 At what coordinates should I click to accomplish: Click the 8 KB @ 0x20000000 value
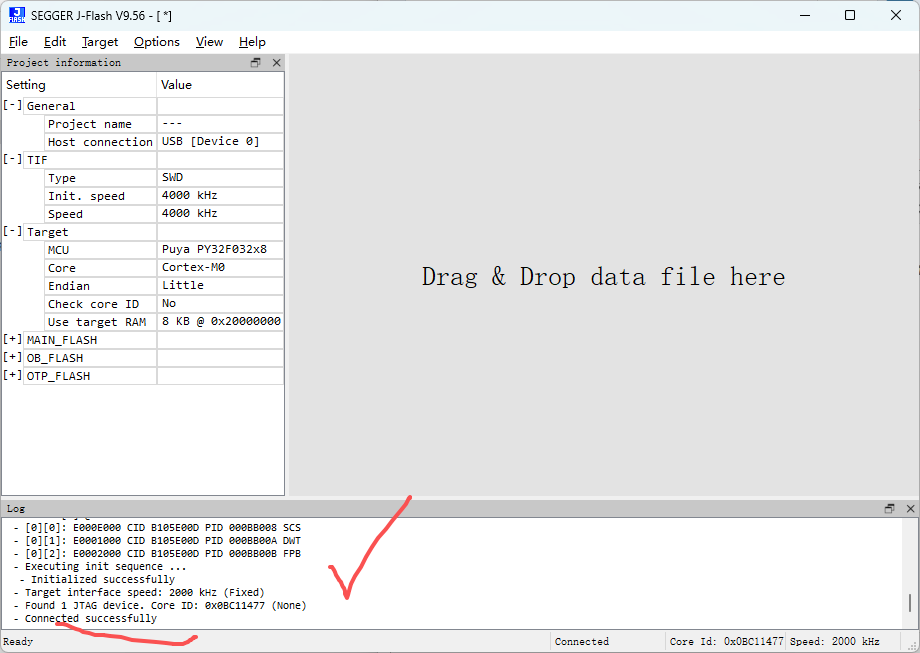pos(221,322)
